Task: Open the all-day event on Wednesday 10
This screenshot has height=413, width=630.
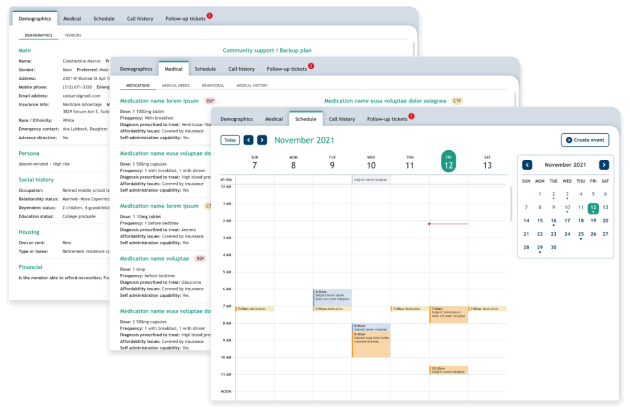Action: tap(371, 180)
